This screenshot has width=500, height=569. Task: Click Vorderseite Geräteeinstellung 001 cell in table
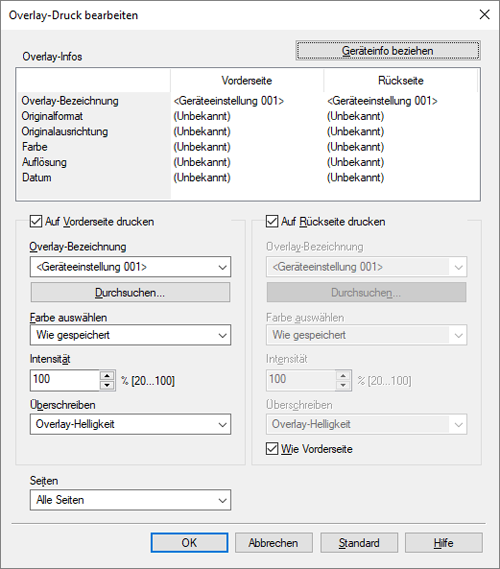point(229,101)
